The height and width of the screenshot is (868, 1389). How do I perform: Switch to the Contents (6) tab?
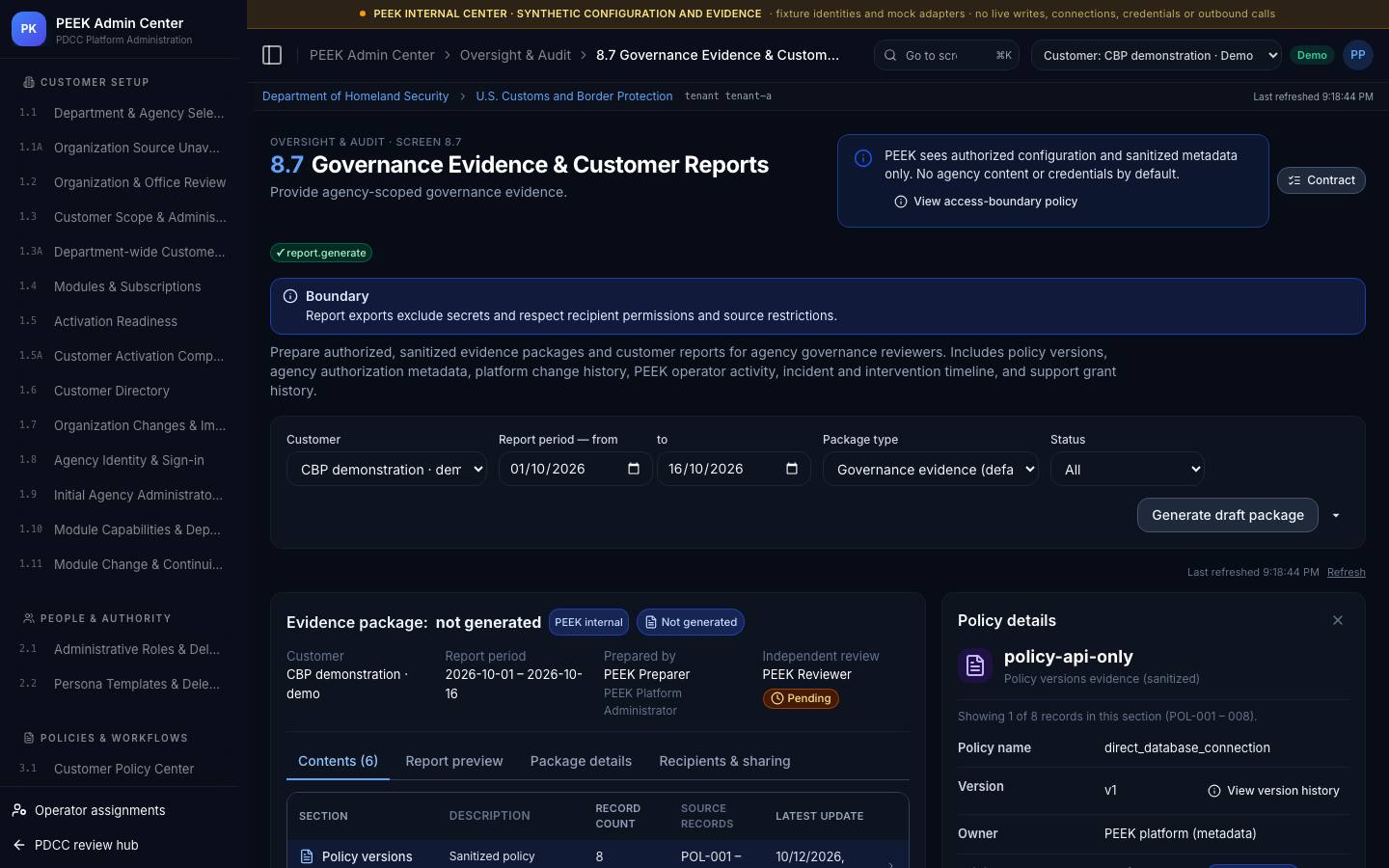(x=338, y=761)
